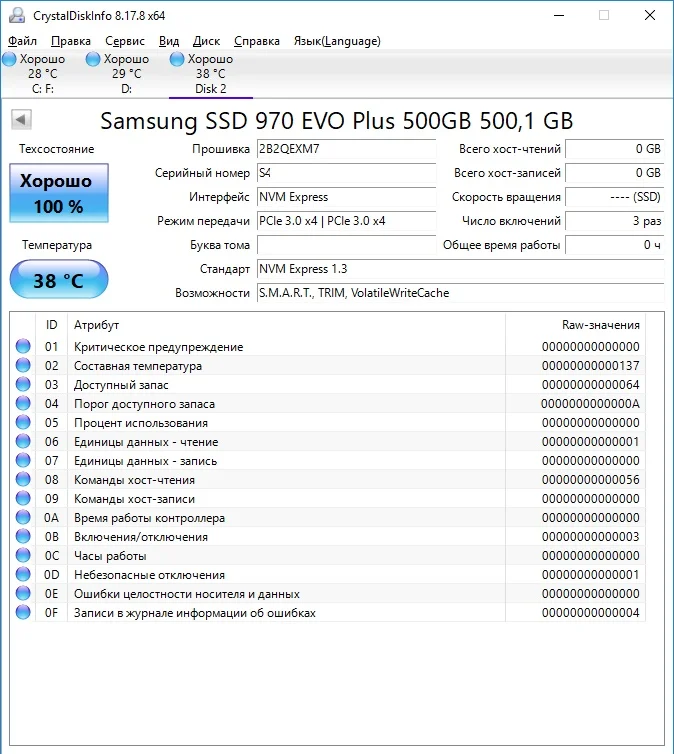Click status orb for attribute 05 percentage used

[x=23, y=422]
